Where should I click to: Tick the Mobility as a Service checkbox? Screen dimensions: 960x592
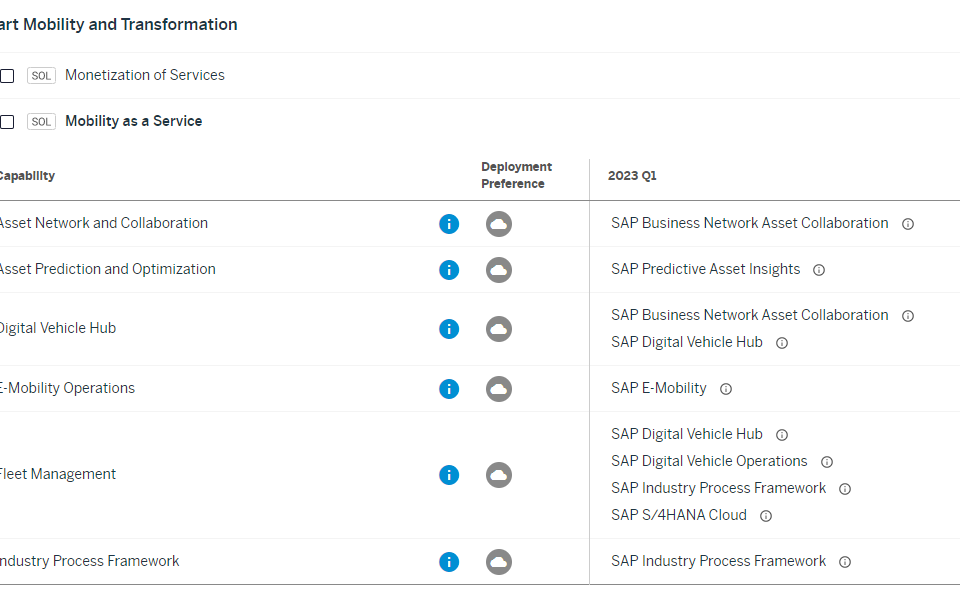click(7, 122)
